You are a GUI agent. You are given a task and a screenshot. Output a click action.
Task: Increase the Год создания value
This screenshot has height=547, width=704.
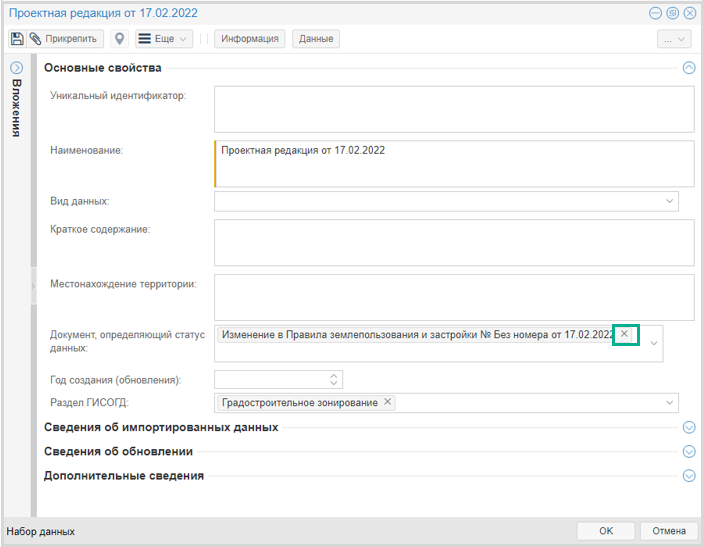click(334, 376)
